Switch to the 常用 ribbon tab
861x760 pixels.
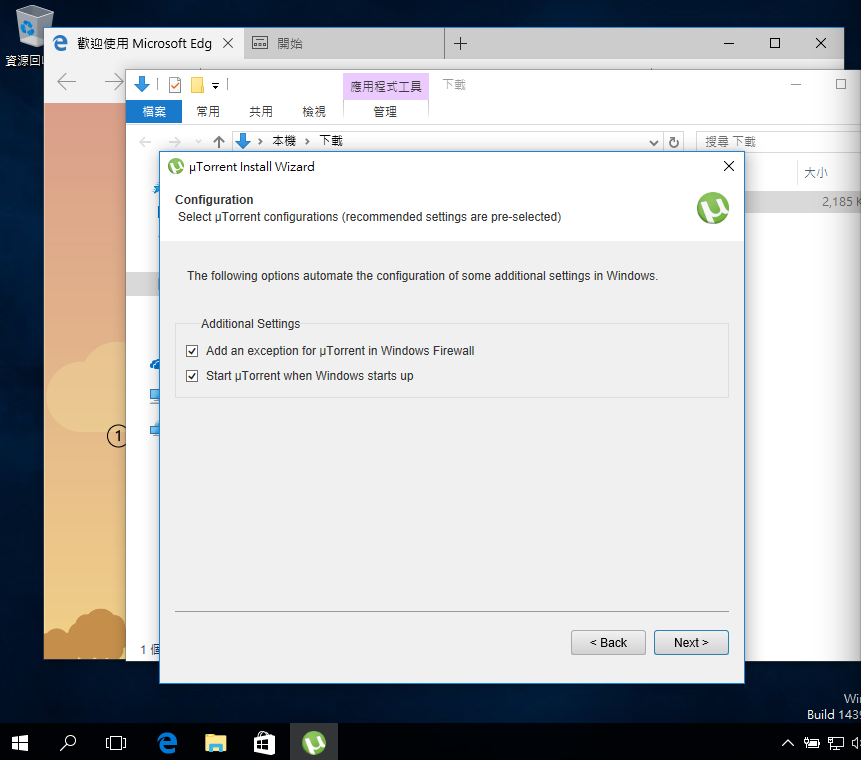tap(208, 112)
